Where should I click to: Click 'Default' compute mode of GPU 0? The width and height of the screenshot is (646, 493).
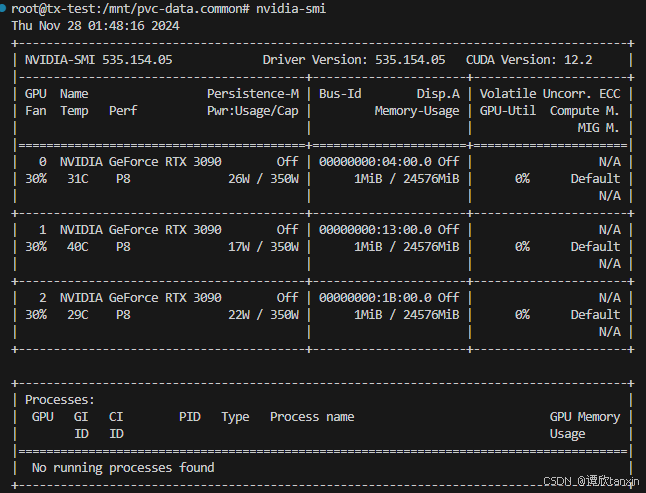[x=595, y=179]
